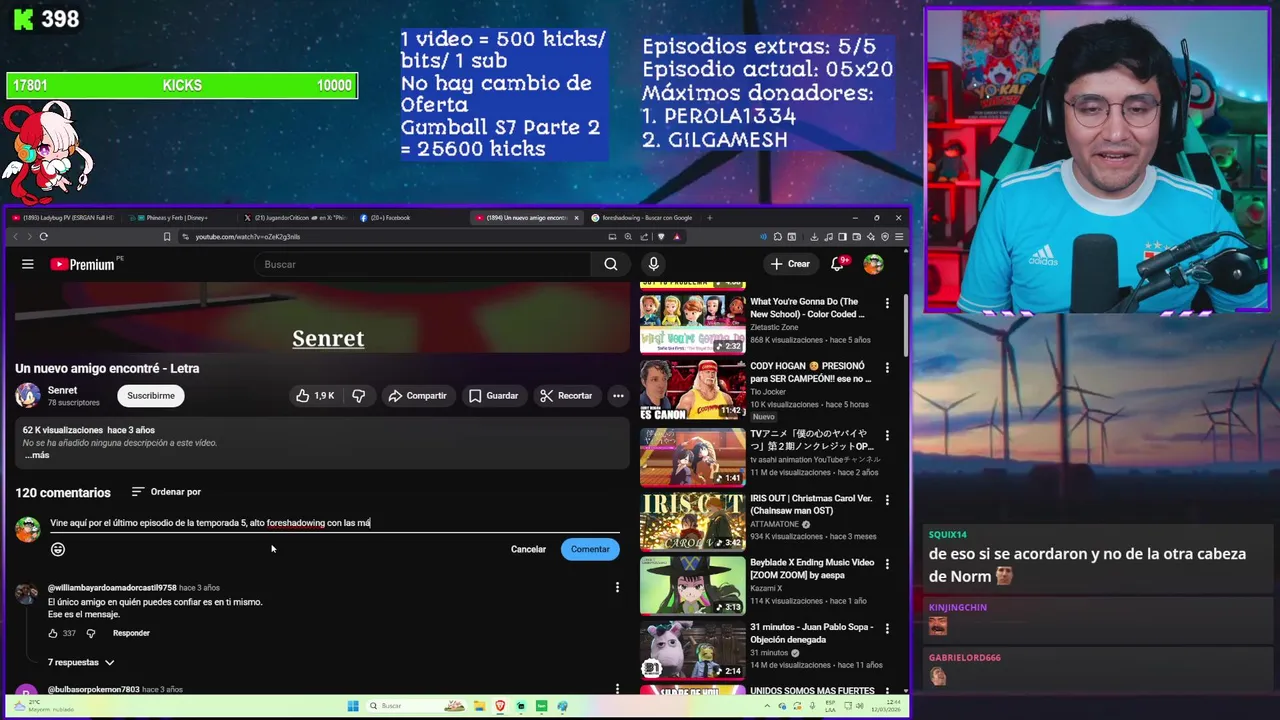Open Windows Start menu
The image size is (1280, 720).
click(x=353, y=706)
